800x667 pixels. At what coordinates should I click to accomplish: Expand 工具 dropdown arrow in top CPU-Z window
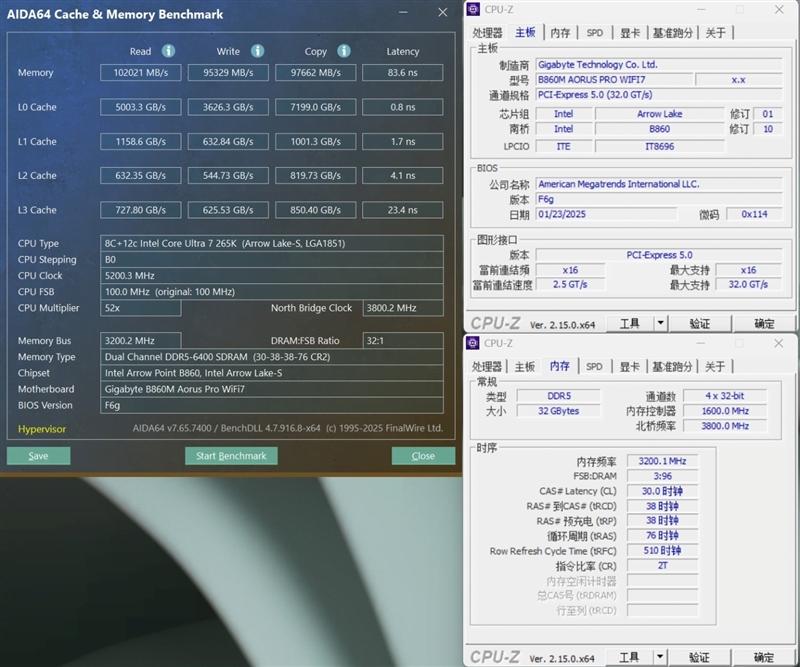661,324
